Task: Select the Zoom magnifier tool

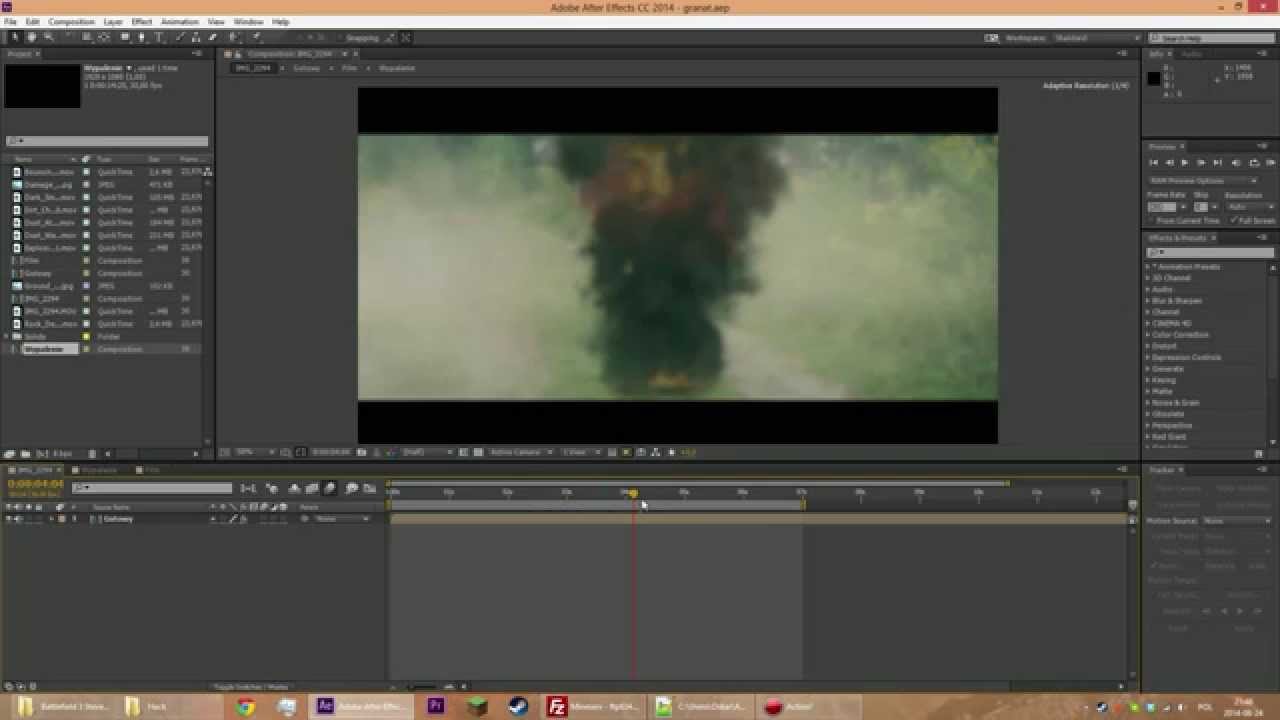Action: click(x=48, y=37)
